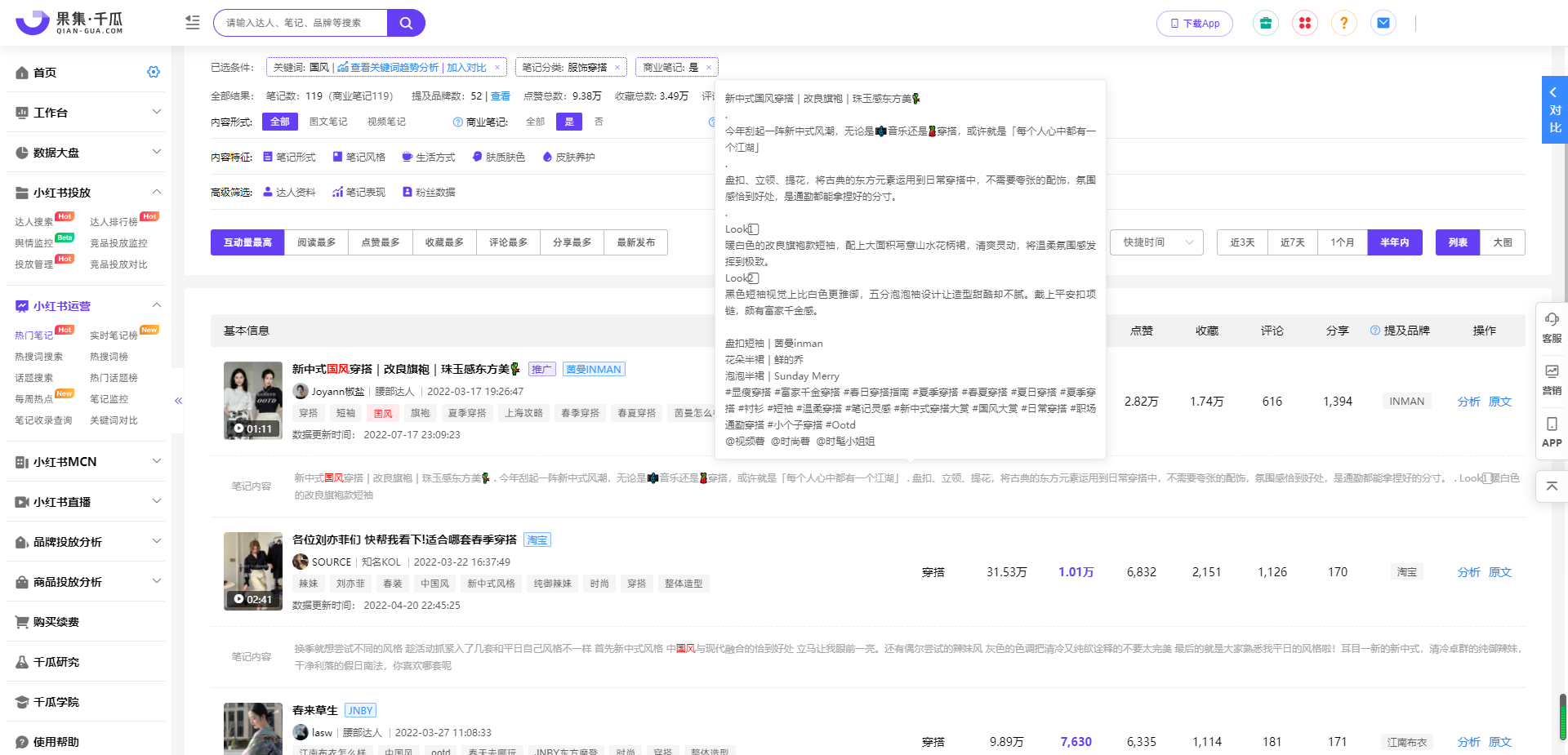This screenshot has width=1568, height=755.
Task: Open the 达人资料 advanced filter
Action: pyautogui.click(x=289, y=192)
